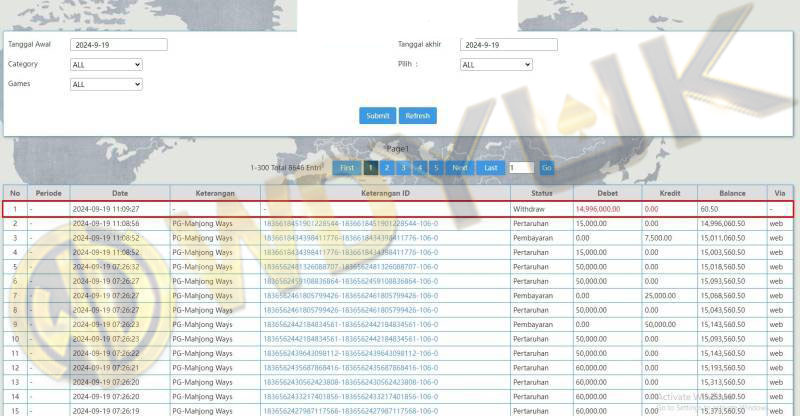Click the debet amount 14,996,000.00
The image size is (800, 416).
click(598, 209)
